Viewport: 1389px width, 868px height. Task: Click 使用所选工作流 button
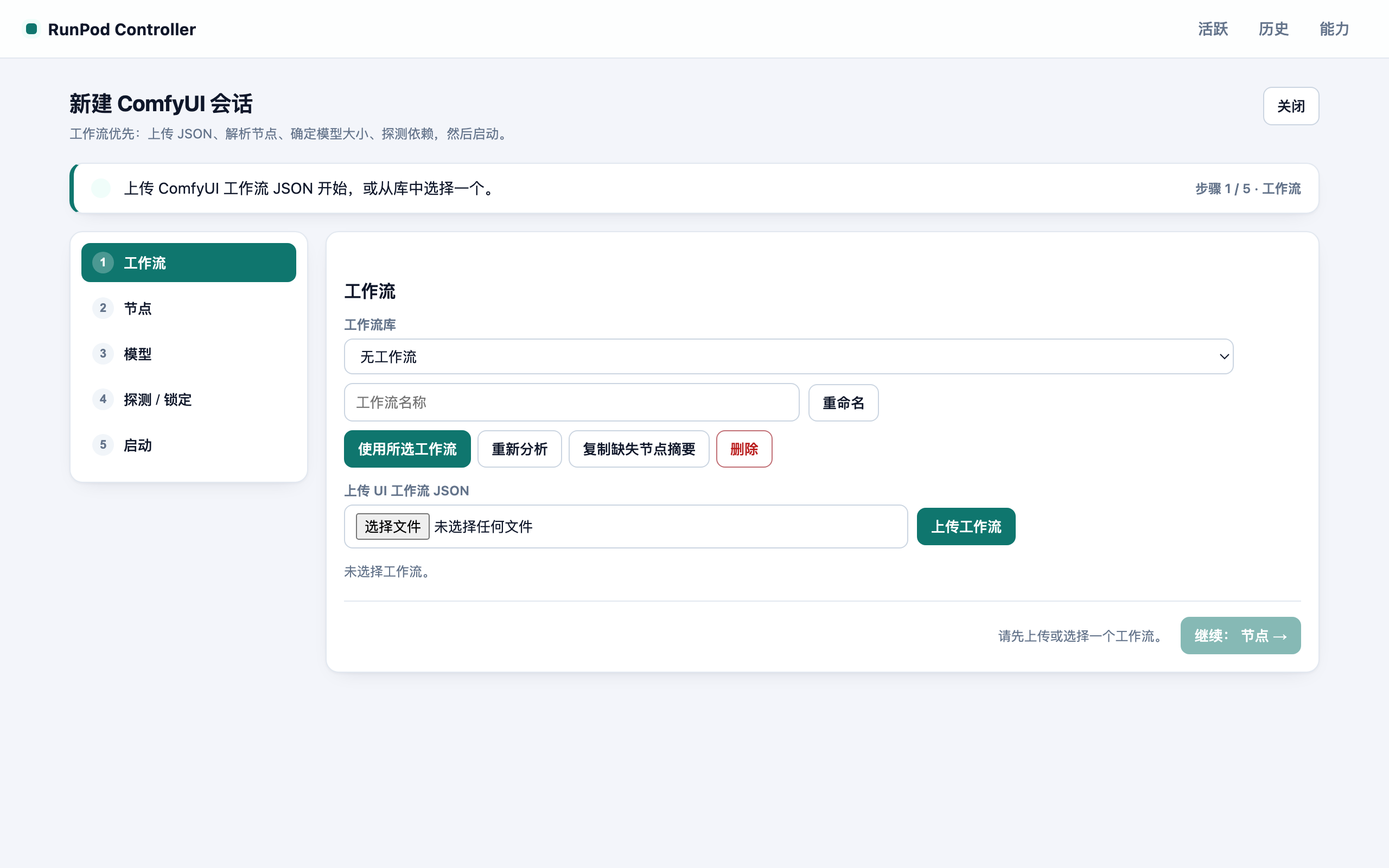(x=407, y=449)
